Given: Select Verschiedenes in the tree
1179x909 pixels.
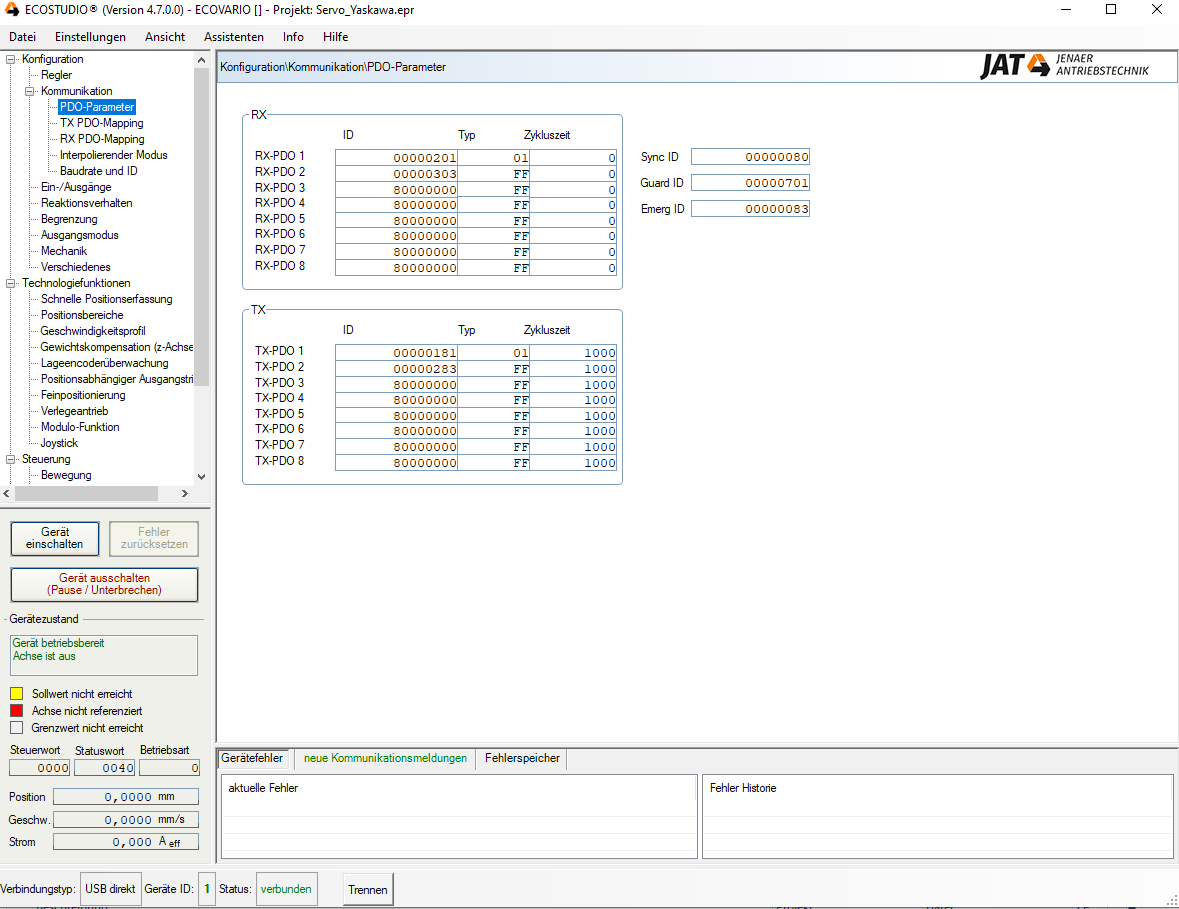Looking at the screenshot, I should coord(76,267).
